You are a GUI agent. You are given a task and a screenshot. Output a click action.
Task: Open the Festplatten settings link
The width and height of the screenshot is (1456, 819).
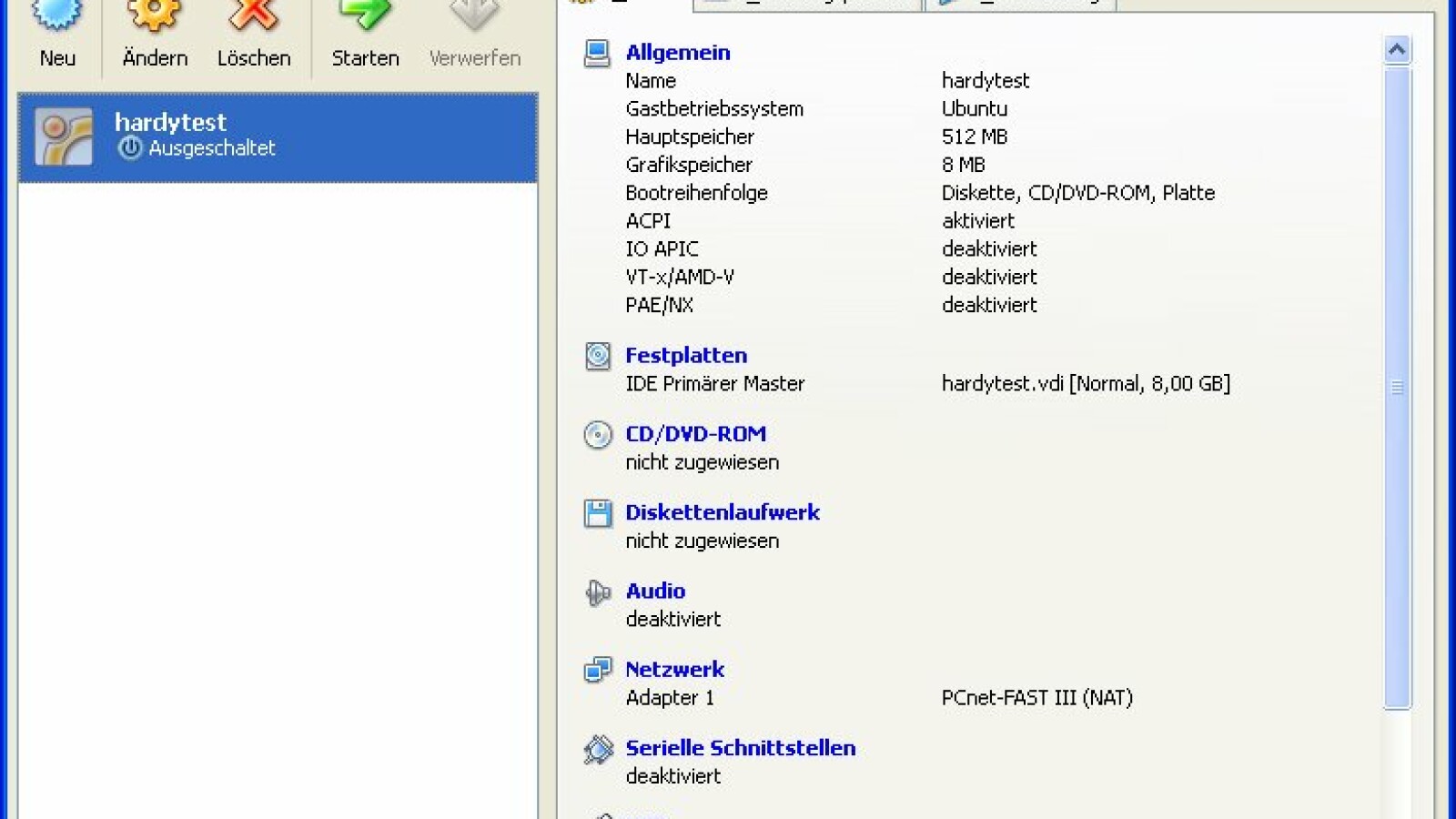click(x=685, y=356)
